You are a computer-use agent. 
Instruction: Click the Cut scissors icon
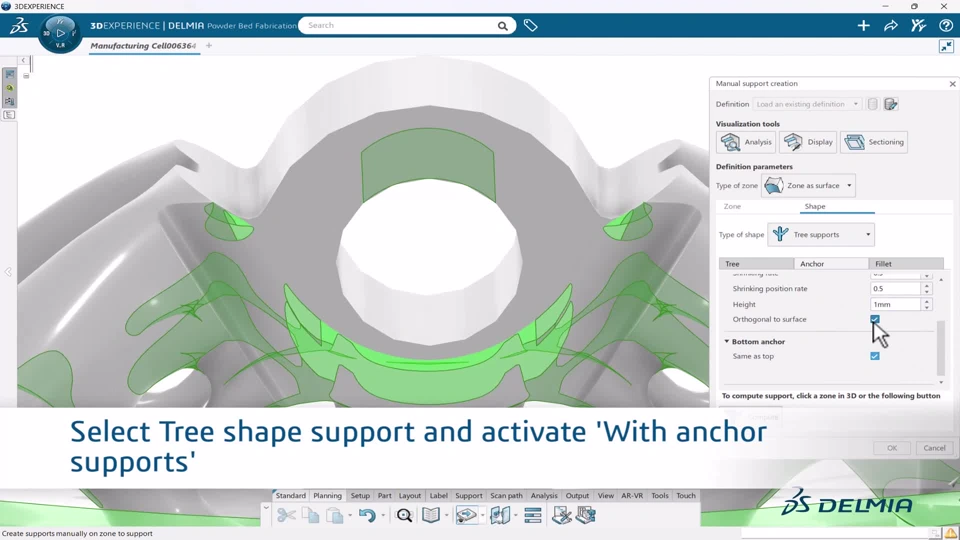[287, 516]
